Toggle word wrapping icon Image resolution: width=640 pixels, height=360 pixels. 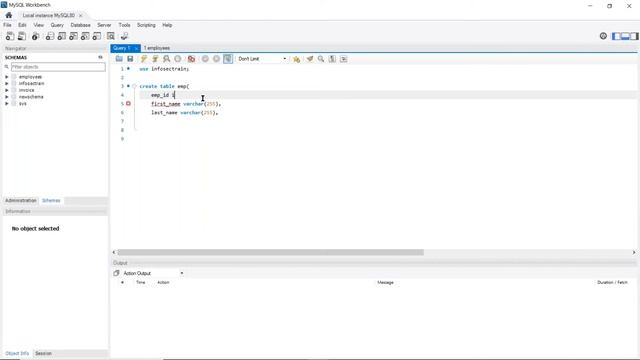coord(344,59)
